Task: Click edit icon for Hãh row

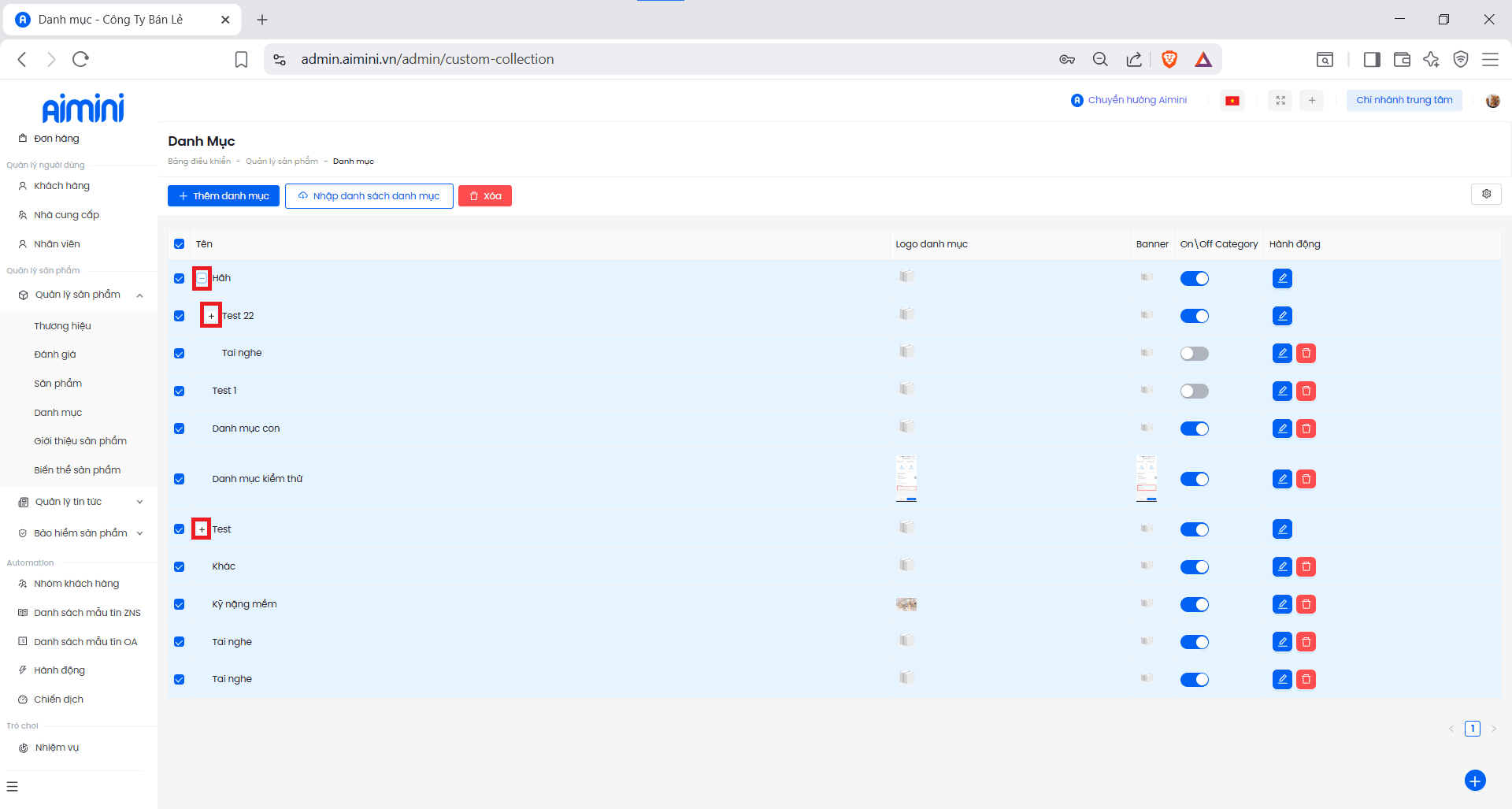Action: (1282, 278)
